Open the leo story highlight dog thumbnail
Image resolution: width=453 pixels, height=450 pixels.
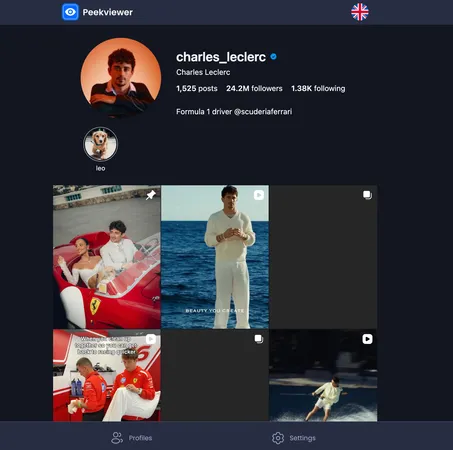(100, 144)
